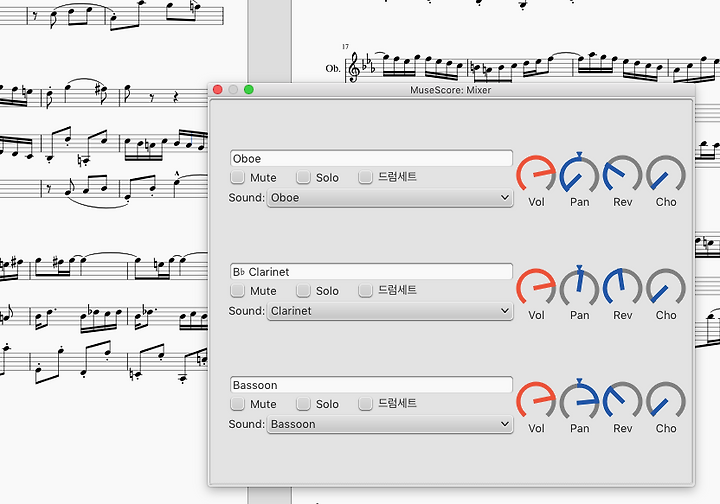Viewport: 720px width, 504px height.
Task: Click the Oboe Pan knob
Action: 579,174
